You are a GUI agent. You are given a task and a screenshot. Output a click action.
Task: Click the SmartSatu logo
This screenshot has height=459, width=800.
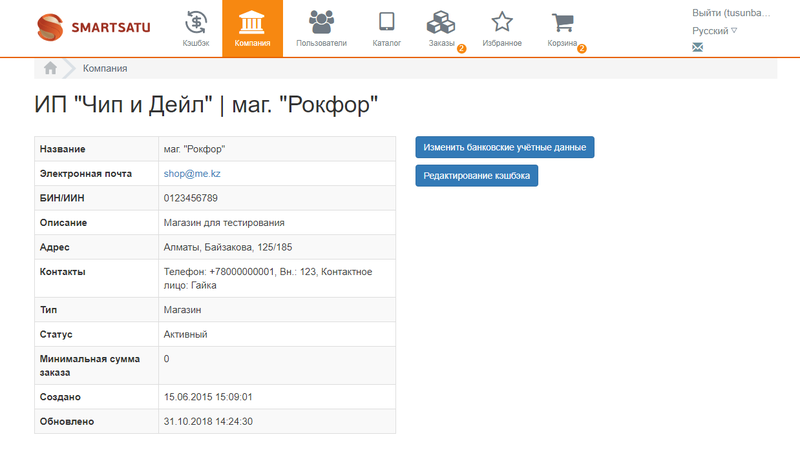[x=94, y=28]
